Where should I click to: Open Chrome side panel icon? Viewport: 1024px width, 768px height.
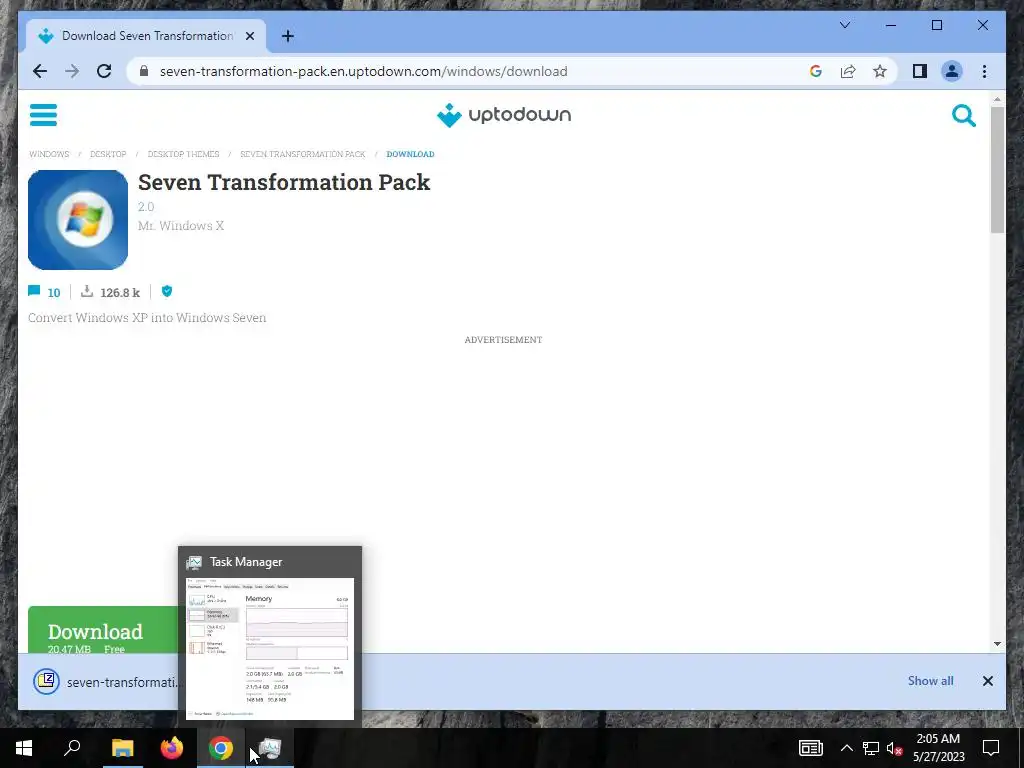tap(920, 71)
